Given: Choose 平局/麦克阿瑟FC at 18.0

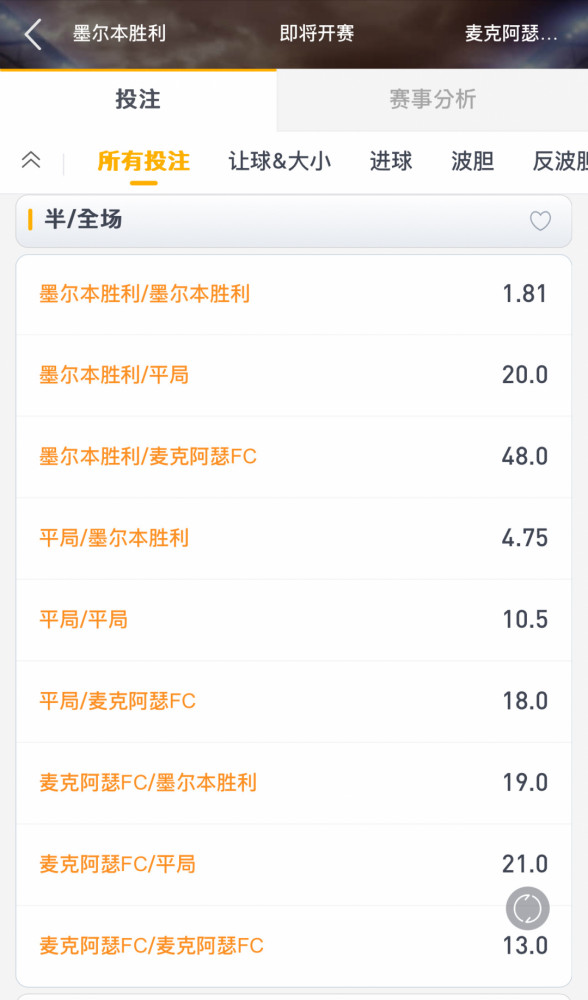Looking at the screenshot, I should 293,702.
